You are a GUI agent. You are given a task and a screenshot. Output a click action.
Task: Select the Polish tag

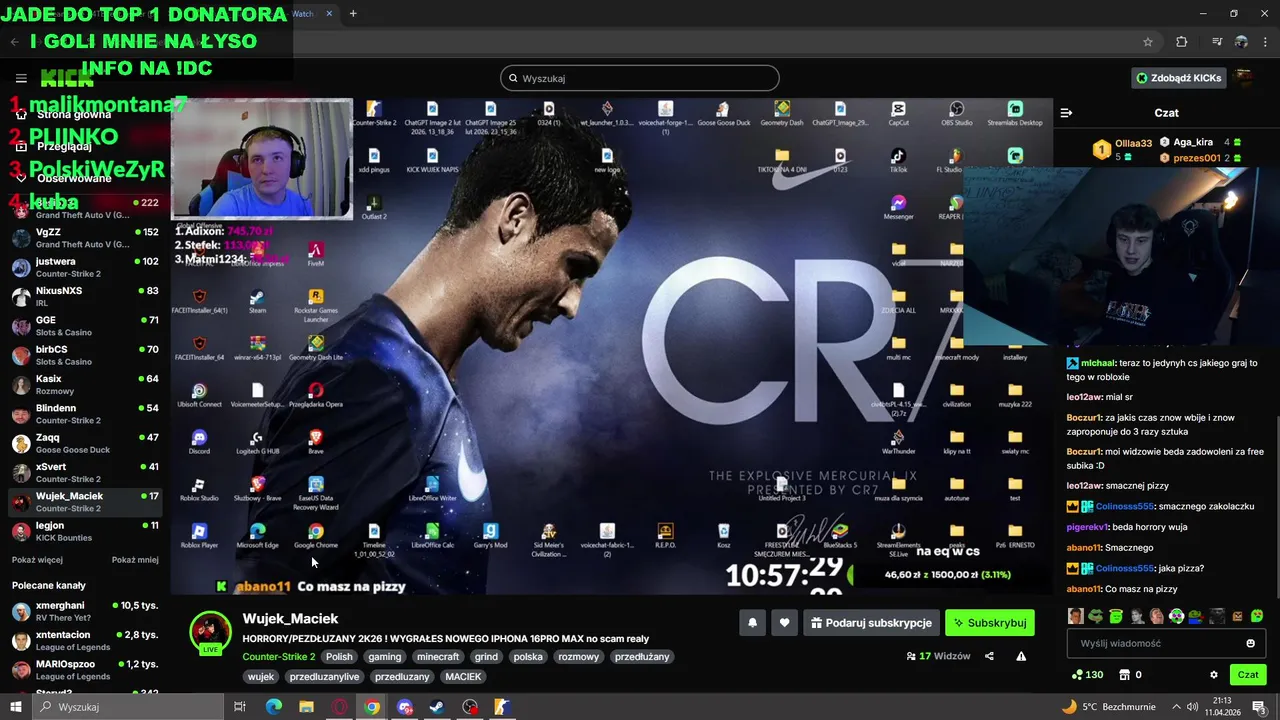(x=339, y=657)
